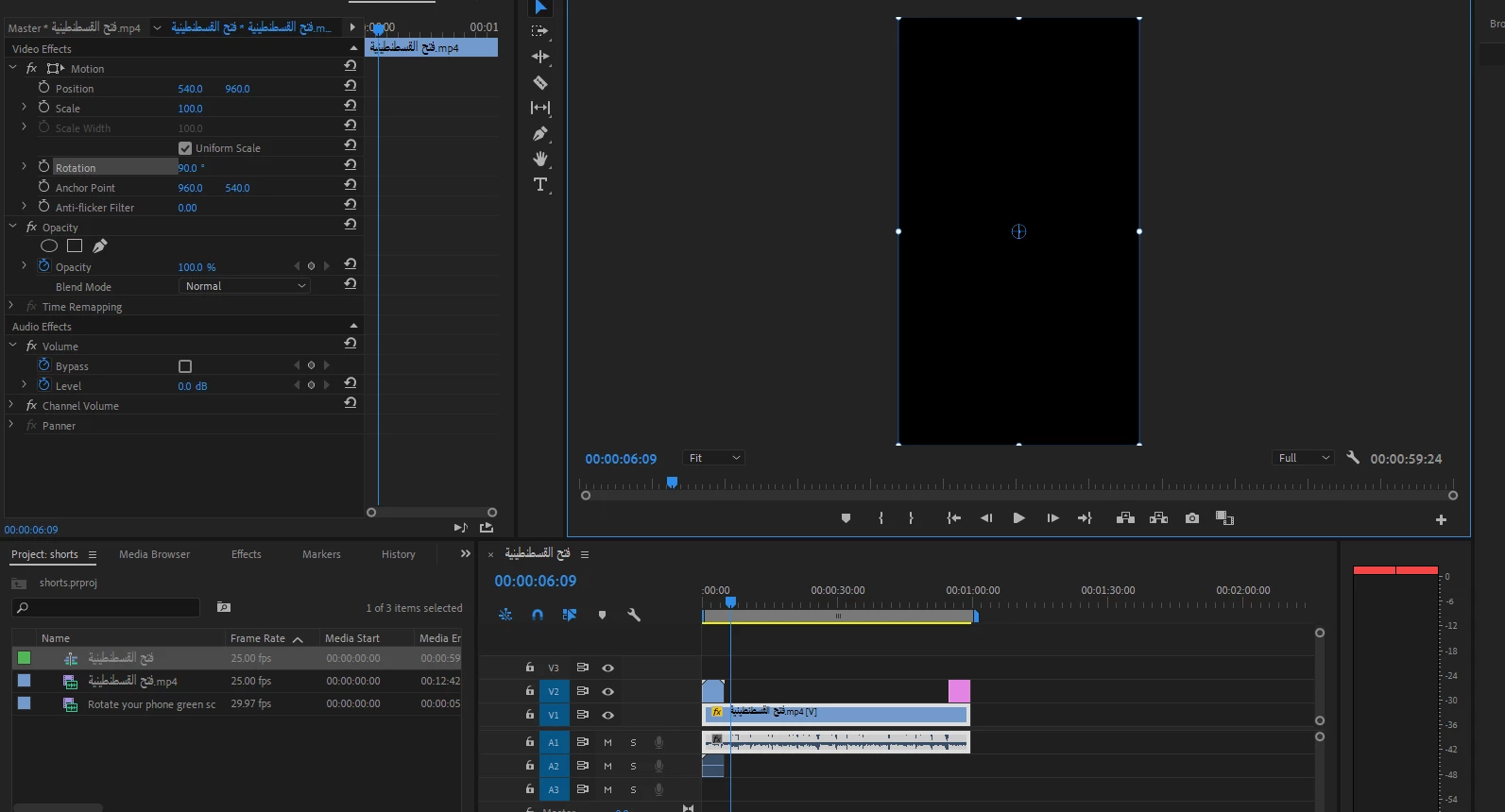Select the Razor tool
This screenshot has height=812, width=1505.
(x=540, y=83)
